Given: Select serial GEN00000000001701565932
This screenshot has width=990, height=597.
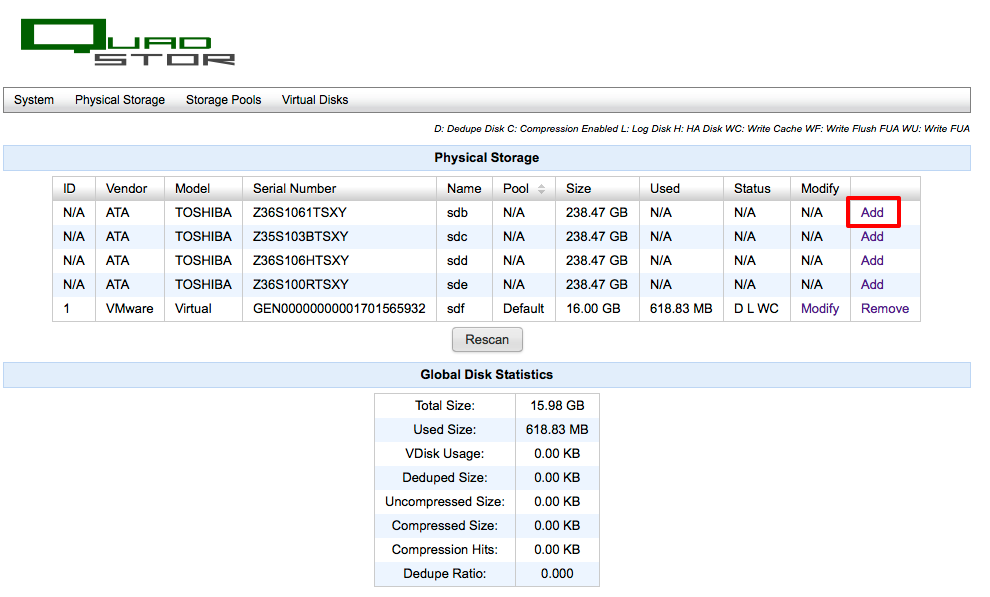Looking at the screenshot, I should point(339,309).
